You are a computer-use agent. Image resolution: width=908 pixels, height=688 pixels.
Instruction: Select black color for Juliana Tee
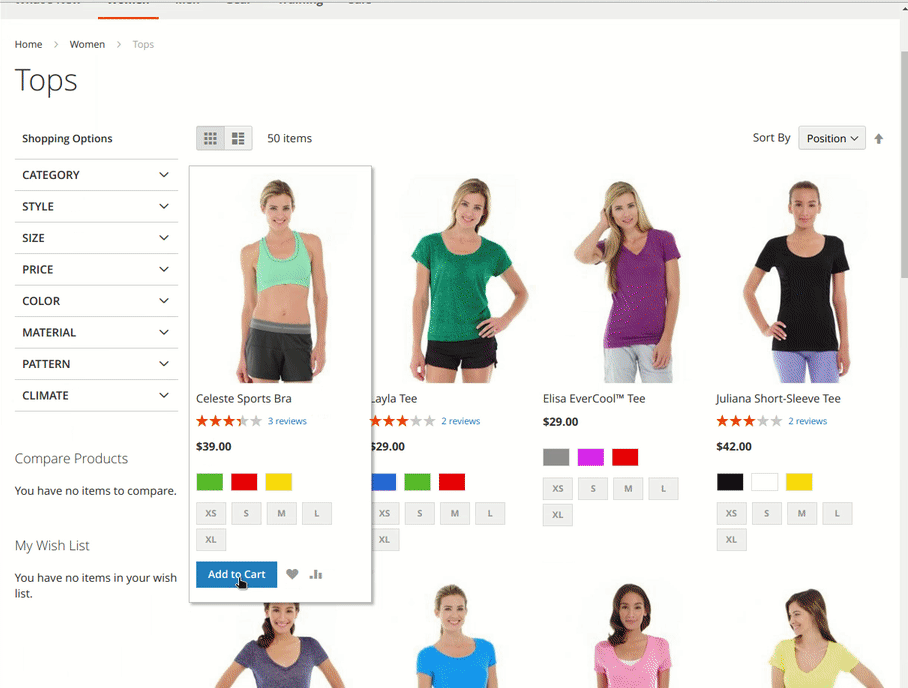[730, 482]
